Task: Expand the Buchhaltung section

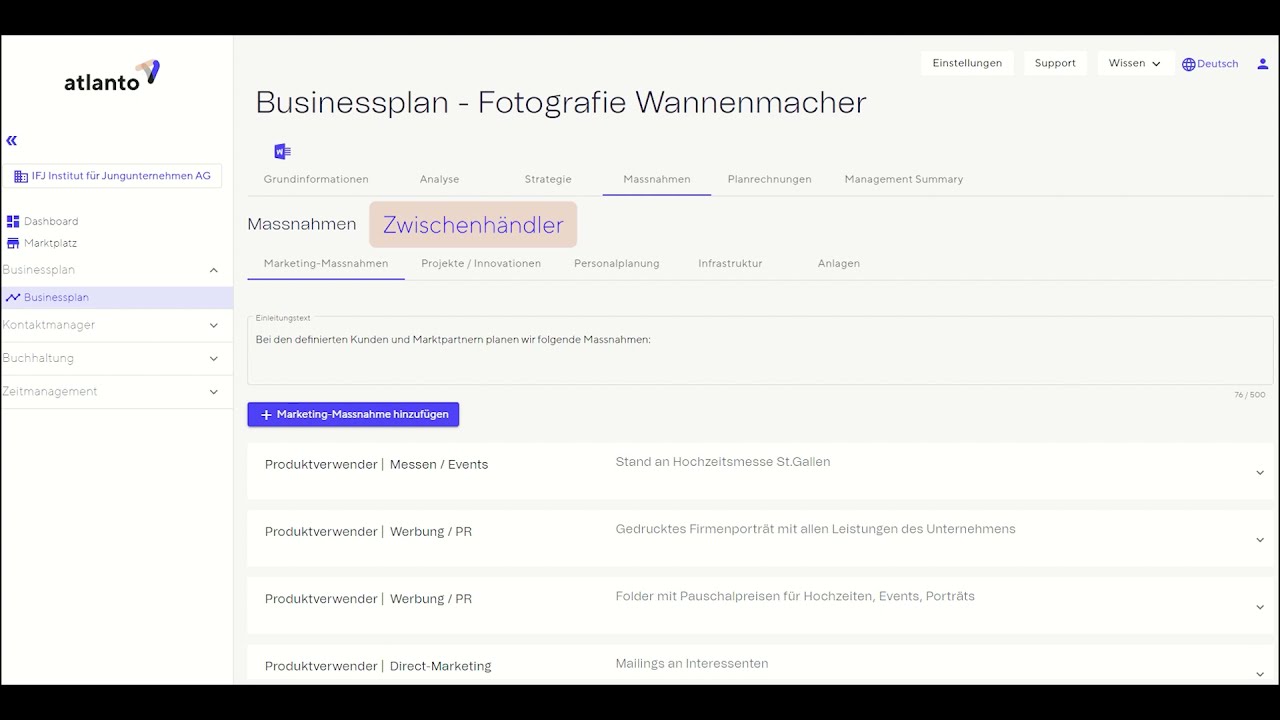Action: (x=213, y=358)
